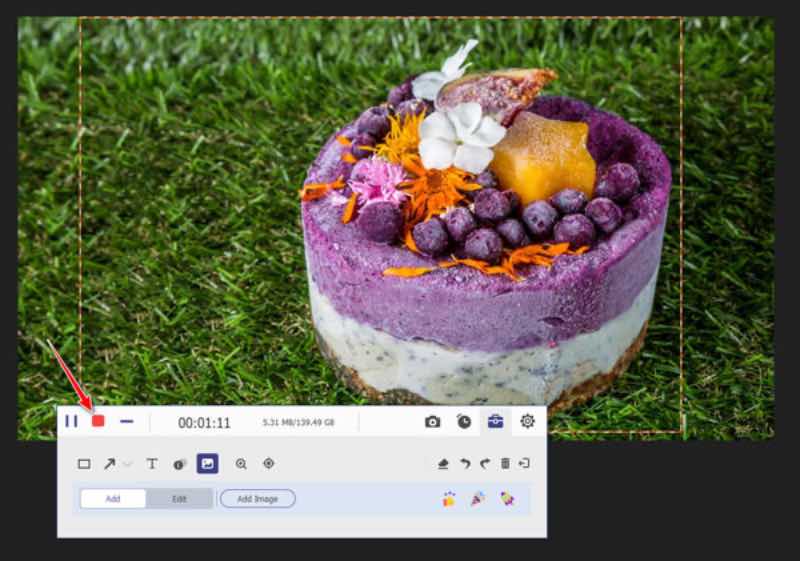Enable the spotlight focus tool
Screen dimensions: 800x561
click(x=268, y=464)
